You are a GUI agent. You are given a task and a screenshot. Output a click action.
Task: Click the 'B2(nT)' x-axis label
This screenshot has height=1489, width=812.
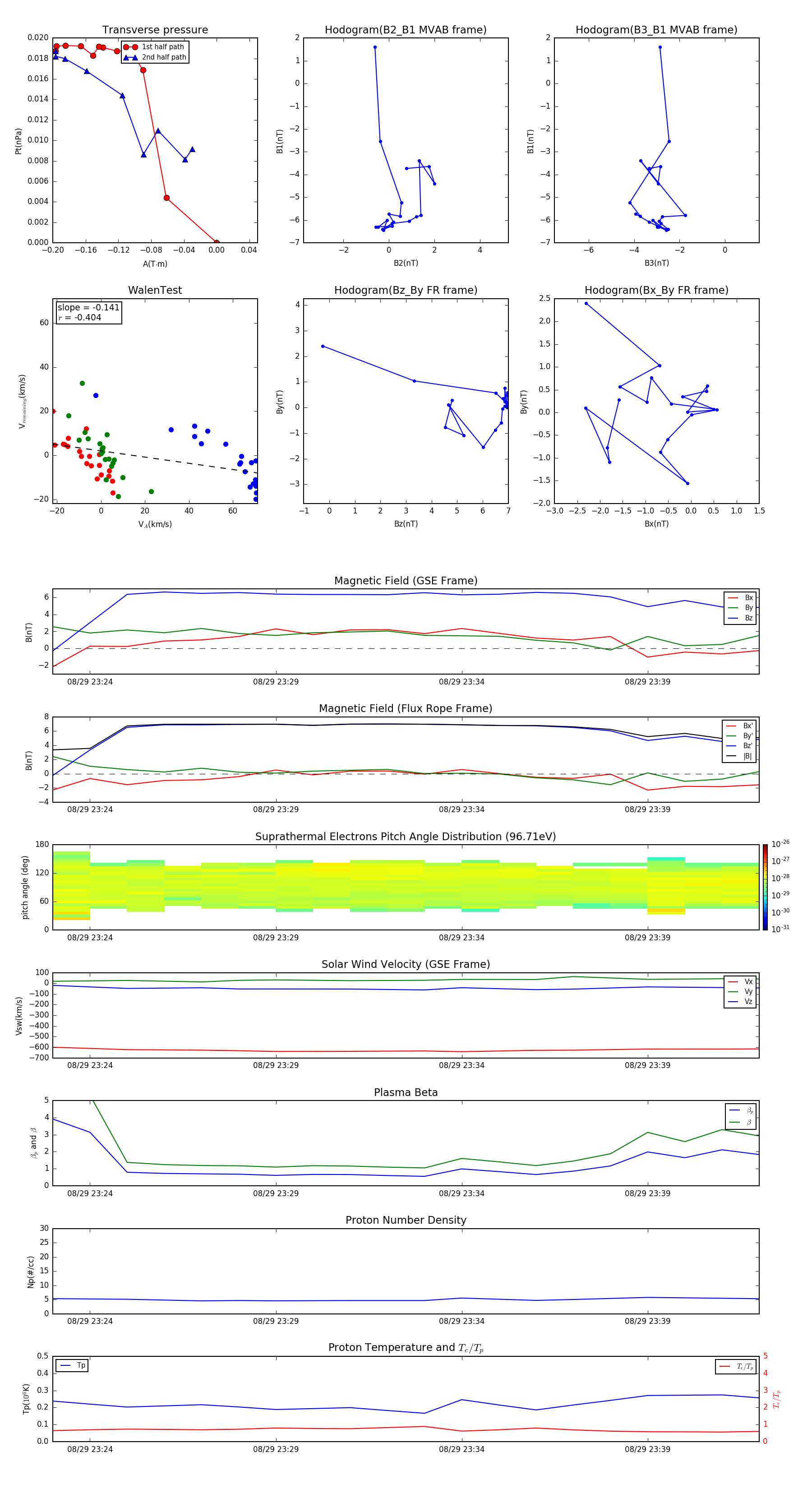click(406, 263)
